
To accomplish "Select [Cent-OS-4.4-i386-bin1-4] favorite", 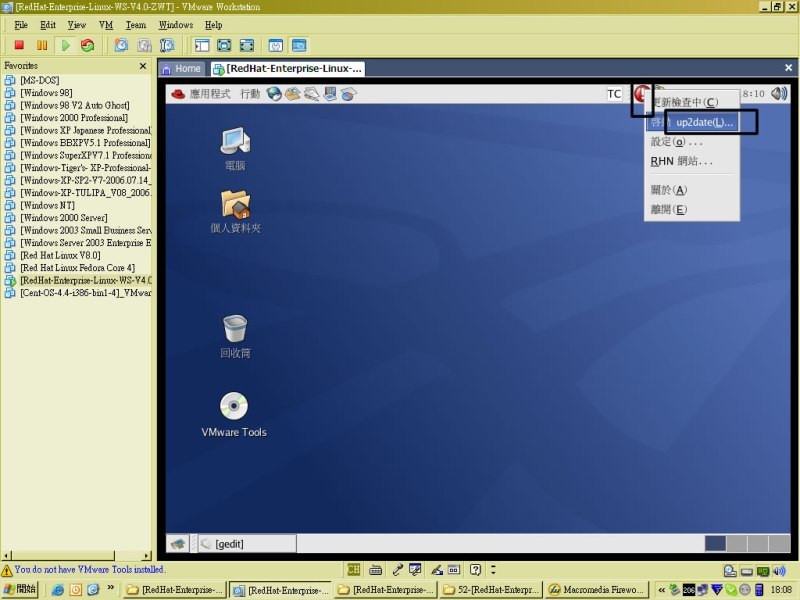I will pos(85,293).
